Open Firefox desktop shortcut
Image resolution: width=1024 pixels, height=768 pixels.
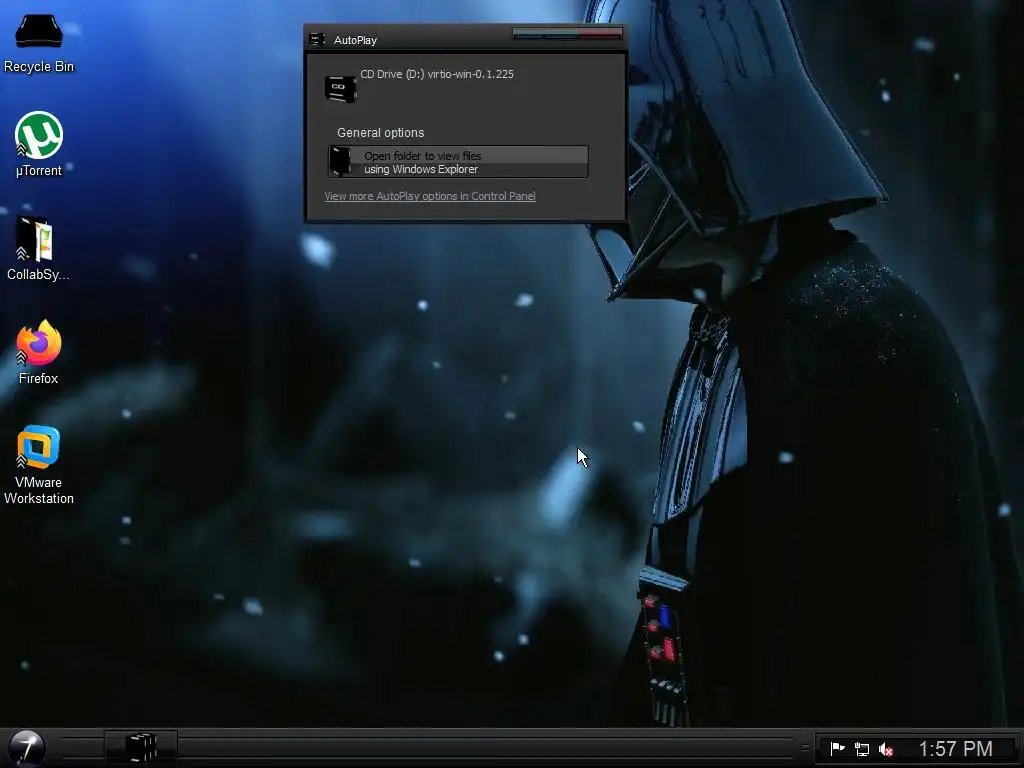click(x=39, y=353)
